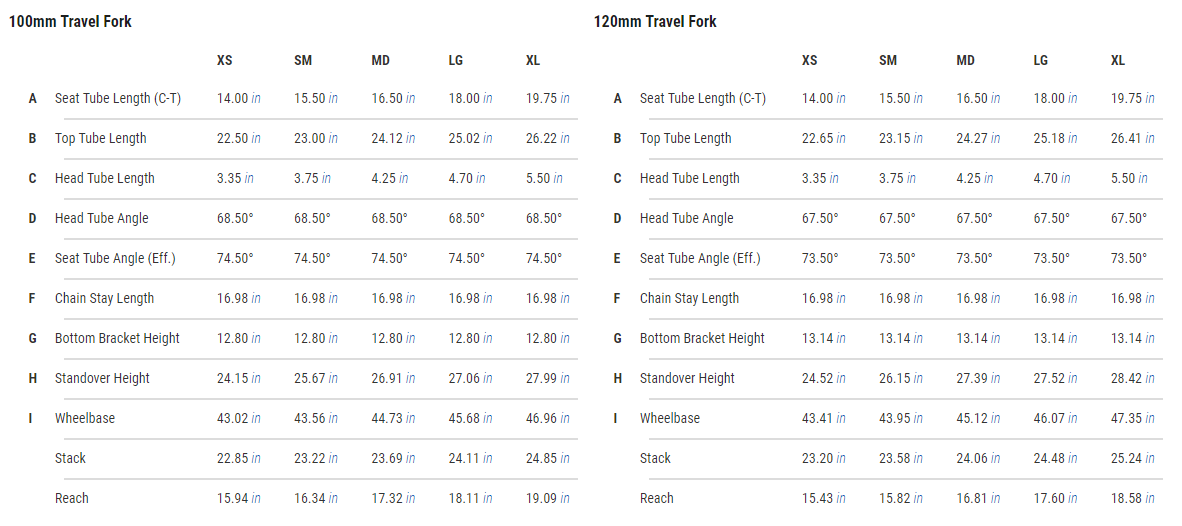Select XS column header in 100mm table
The height and width of the screenshot is (526, 1182).
click(224, 60)
